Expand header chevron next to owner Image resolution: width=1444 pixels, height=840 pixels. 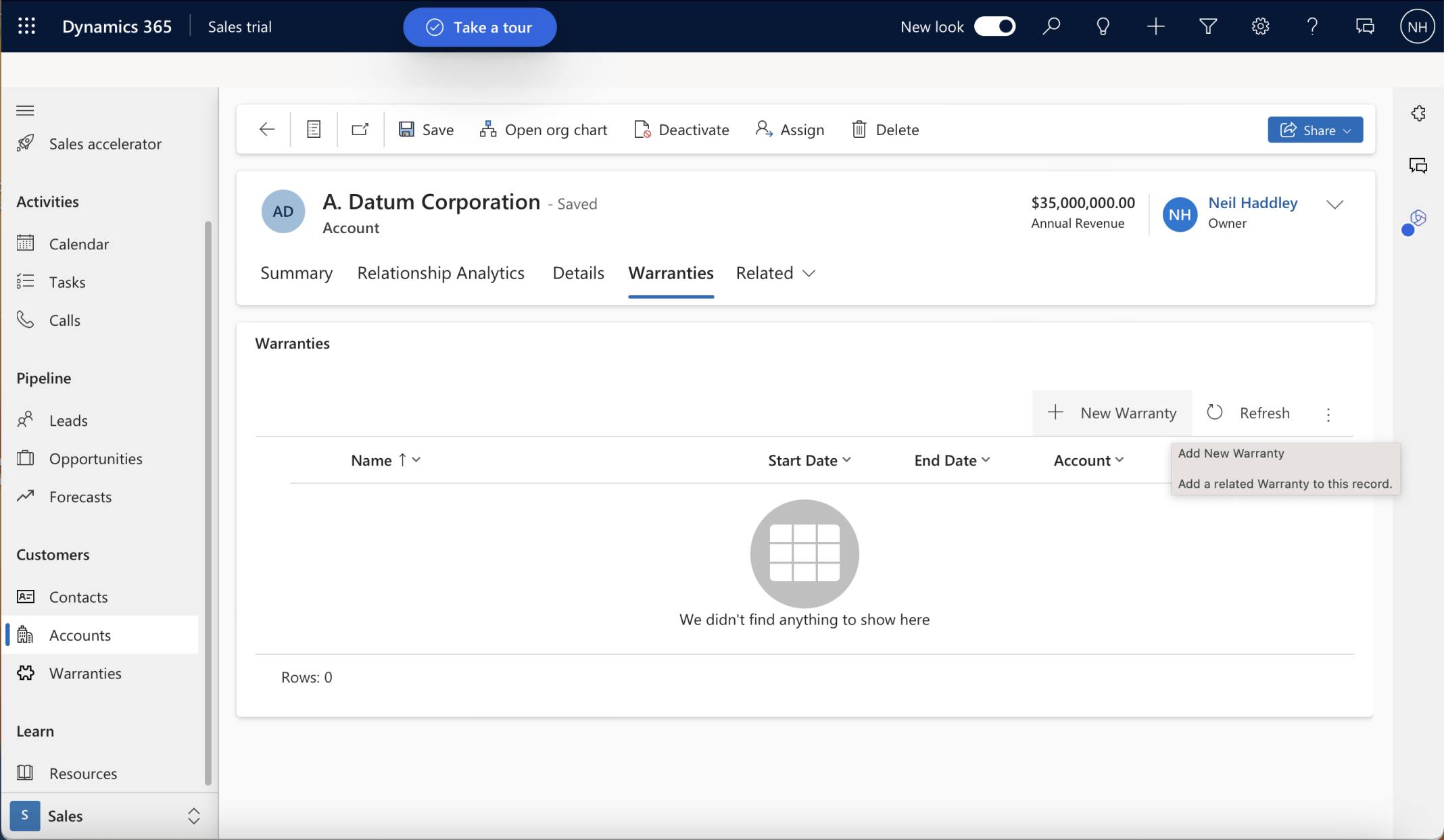click(1334, 205)
